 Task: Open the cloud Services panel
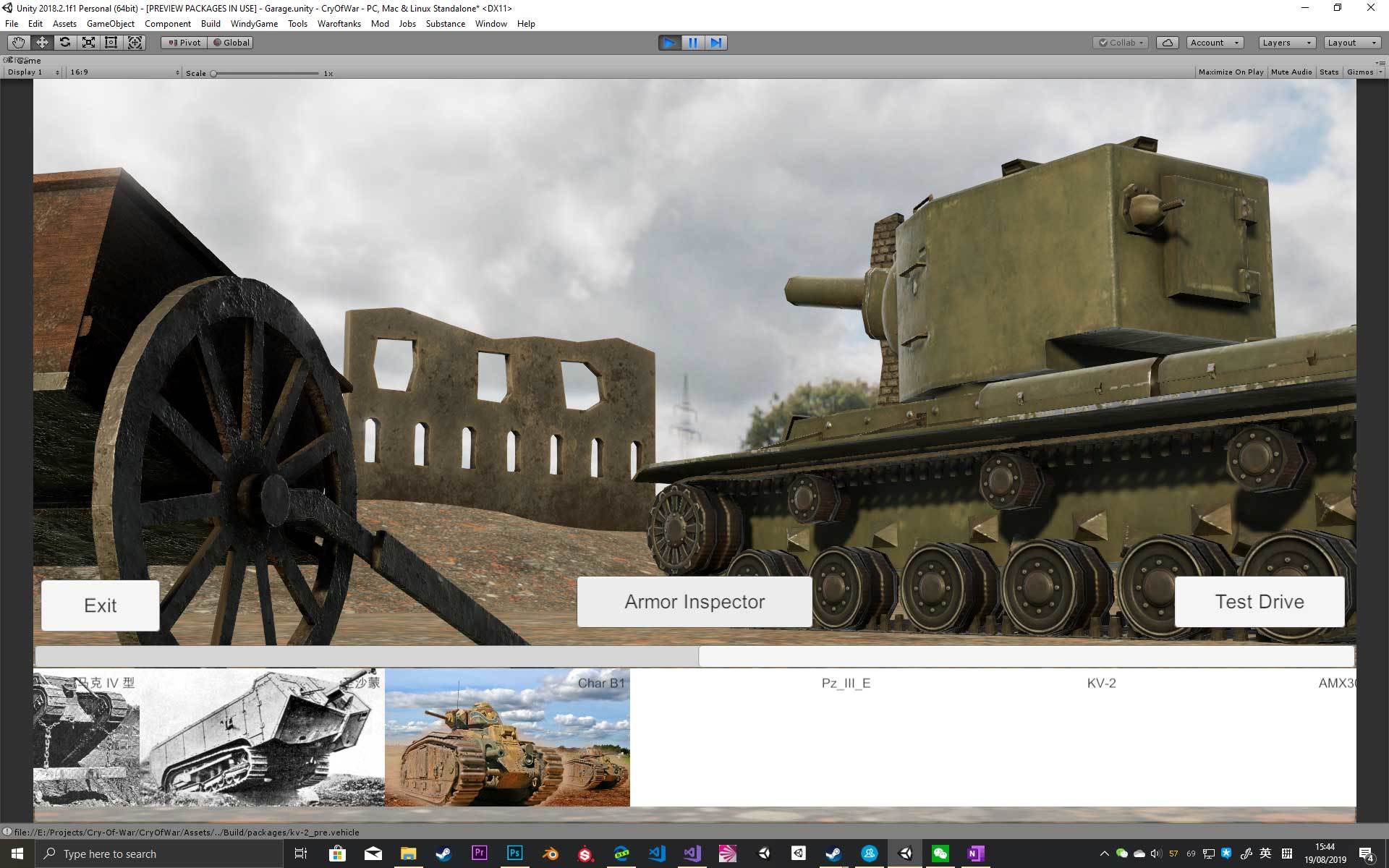tap(1168, 43)
